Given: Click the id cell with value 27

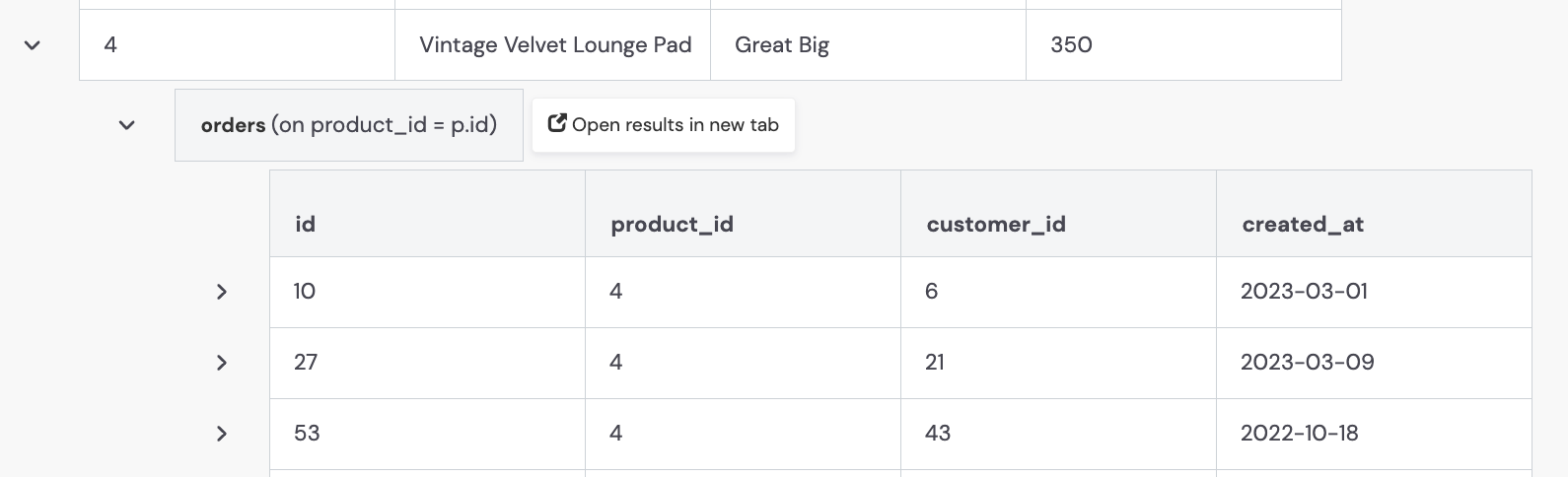Looking at the screenshot, I should coord(427,363).
